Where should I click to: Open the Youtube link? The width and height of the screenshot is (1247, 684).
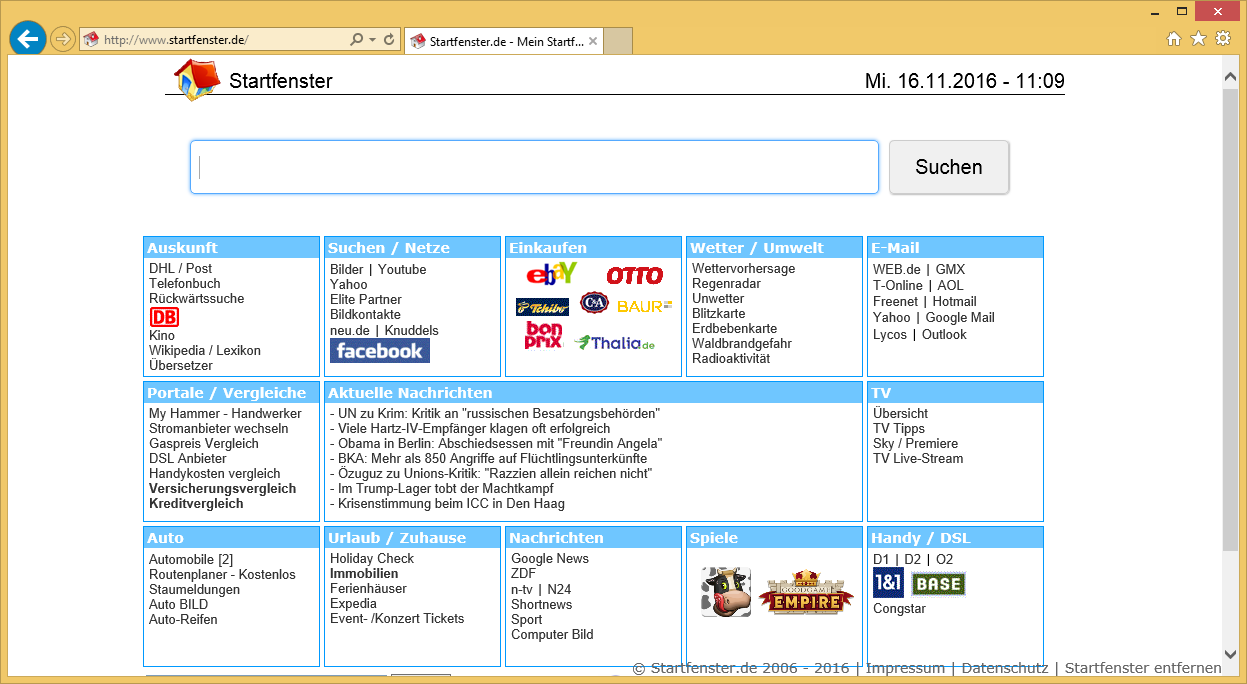pos(402,269)
